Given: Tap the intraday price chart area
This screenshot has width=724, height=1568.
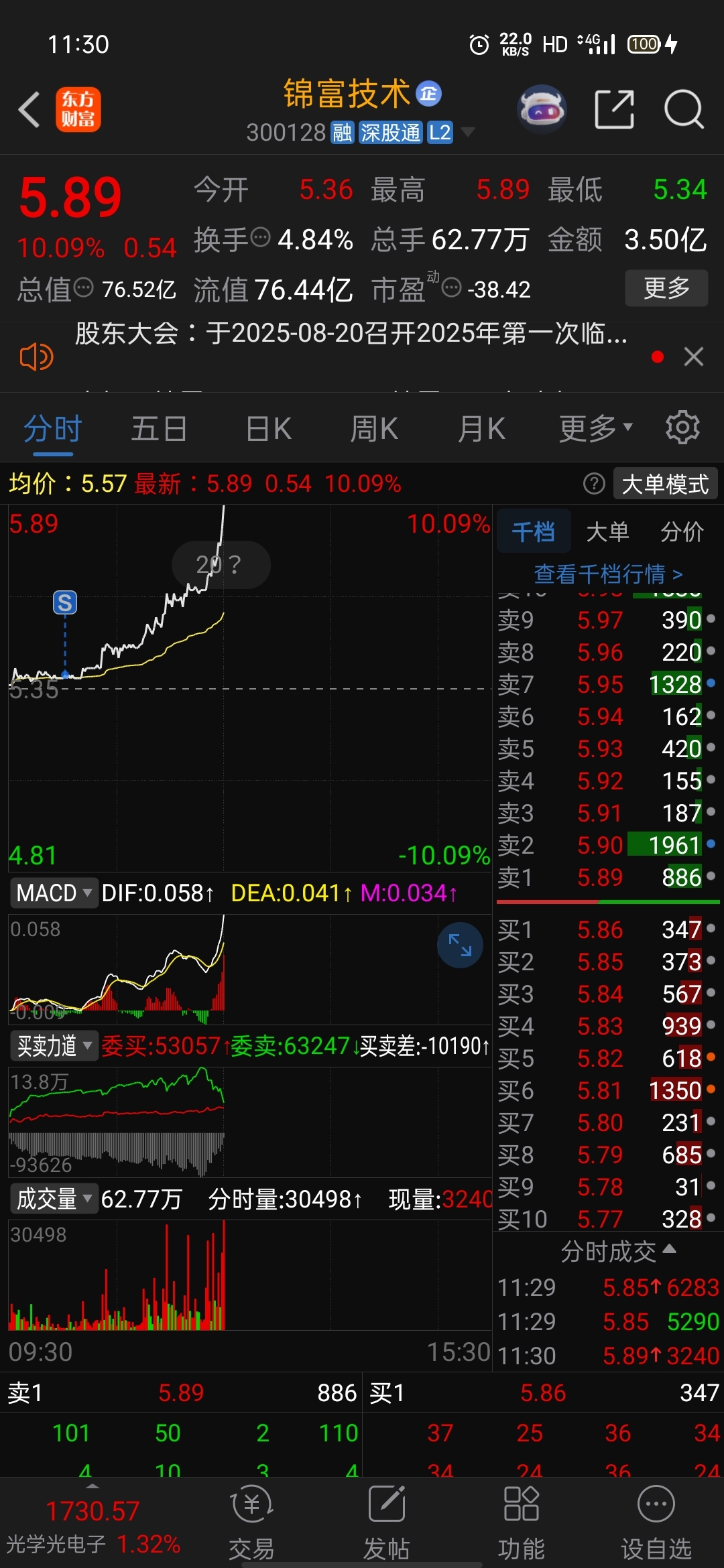Looking at the screenshot, I should click(250, 688).
